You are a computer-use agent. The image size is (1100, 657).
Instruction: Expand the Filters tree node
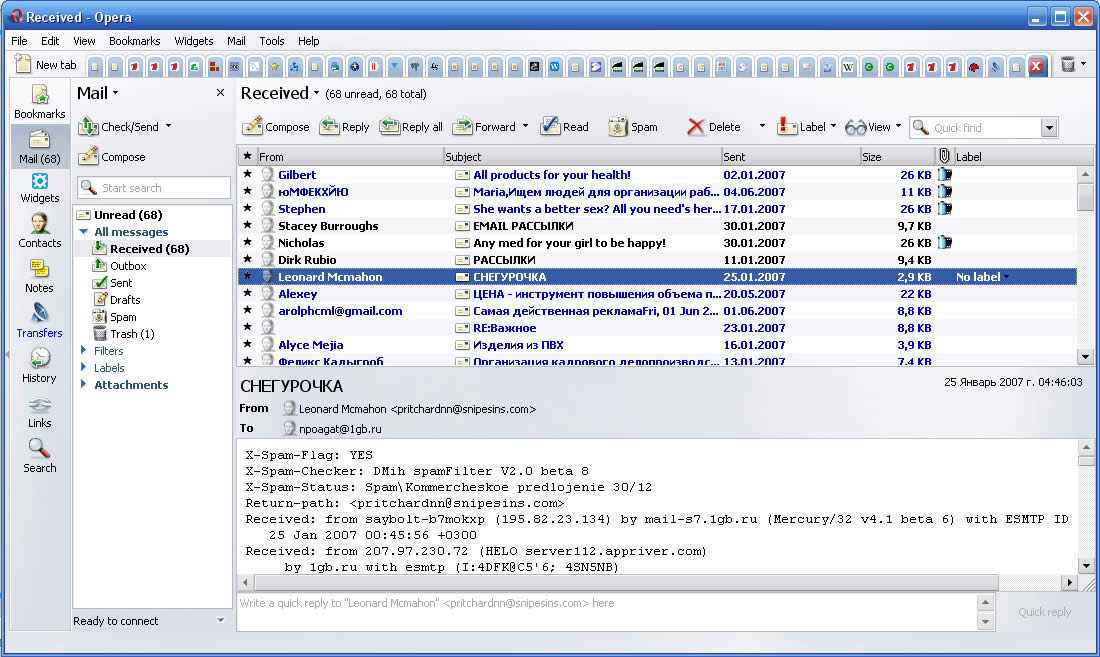click(84, 351)
